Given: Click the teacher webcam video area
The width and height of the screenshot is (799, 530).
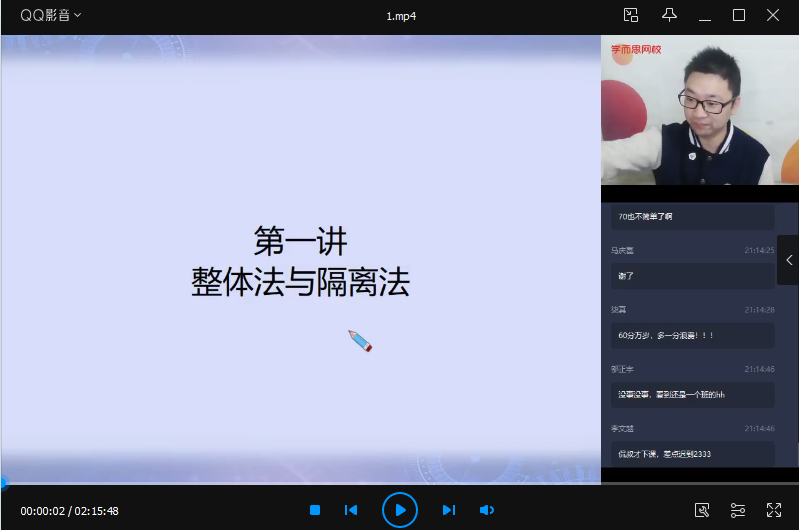Looking at the screenshot, I should [x=699, y=110].
